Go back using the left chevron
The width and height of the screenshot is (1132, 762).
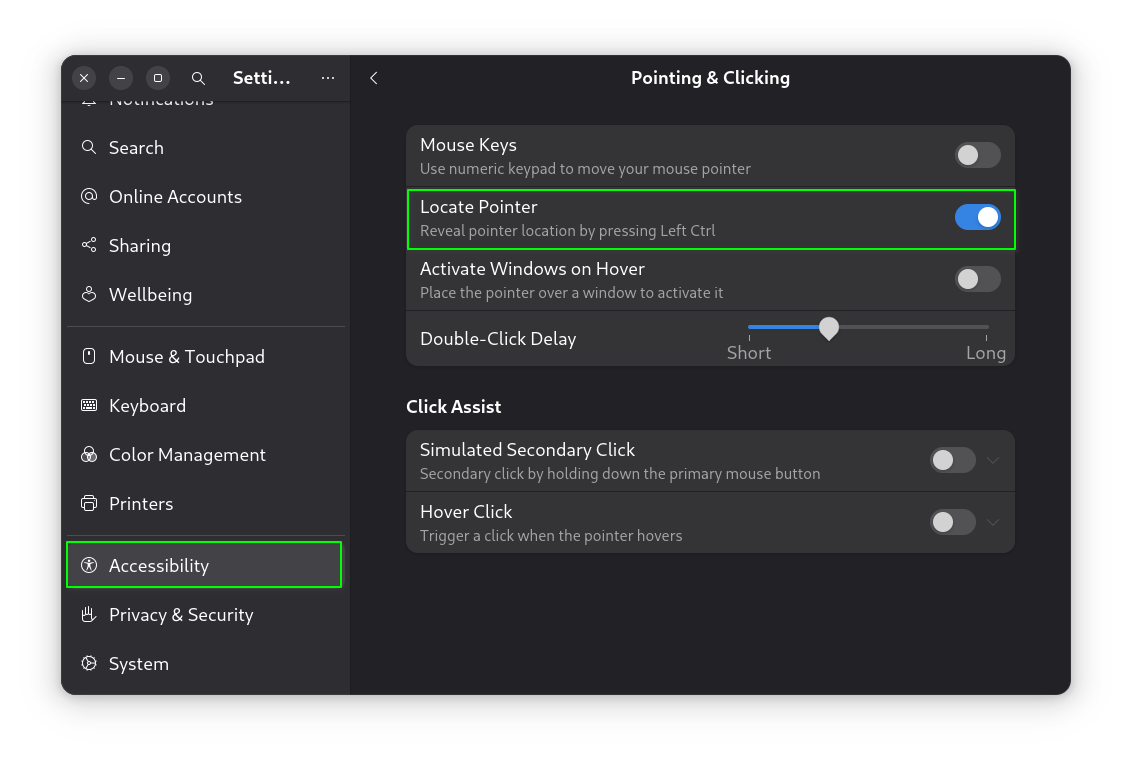(x=374, y=78)
